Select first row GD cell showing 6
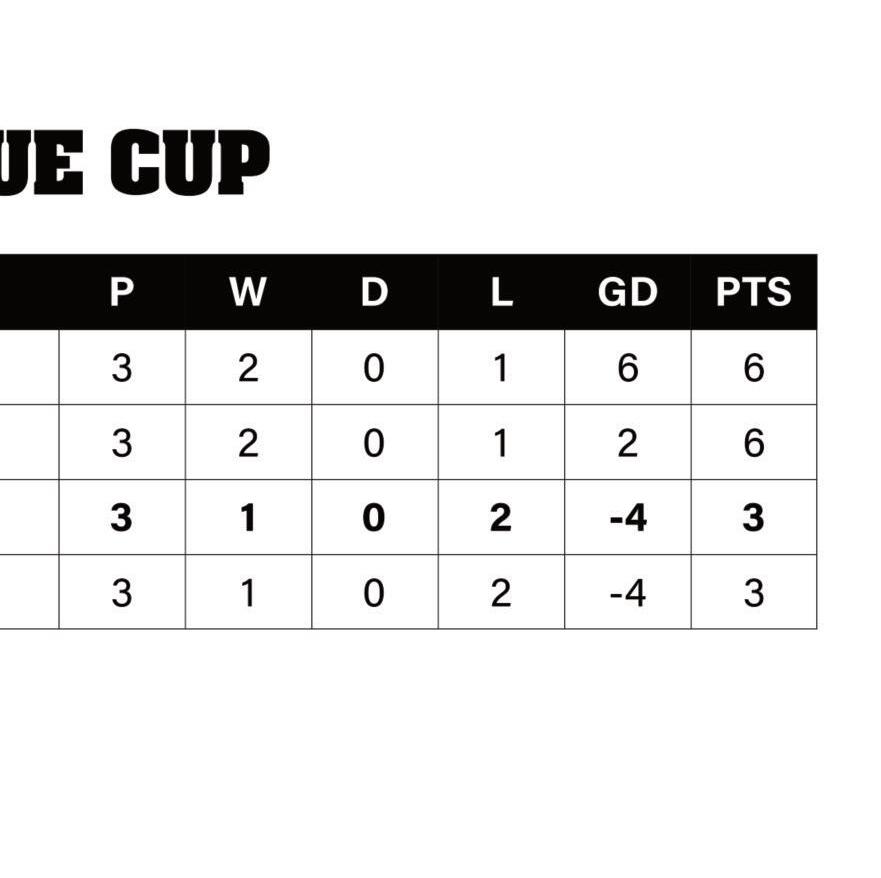 (x=628, y=367)
